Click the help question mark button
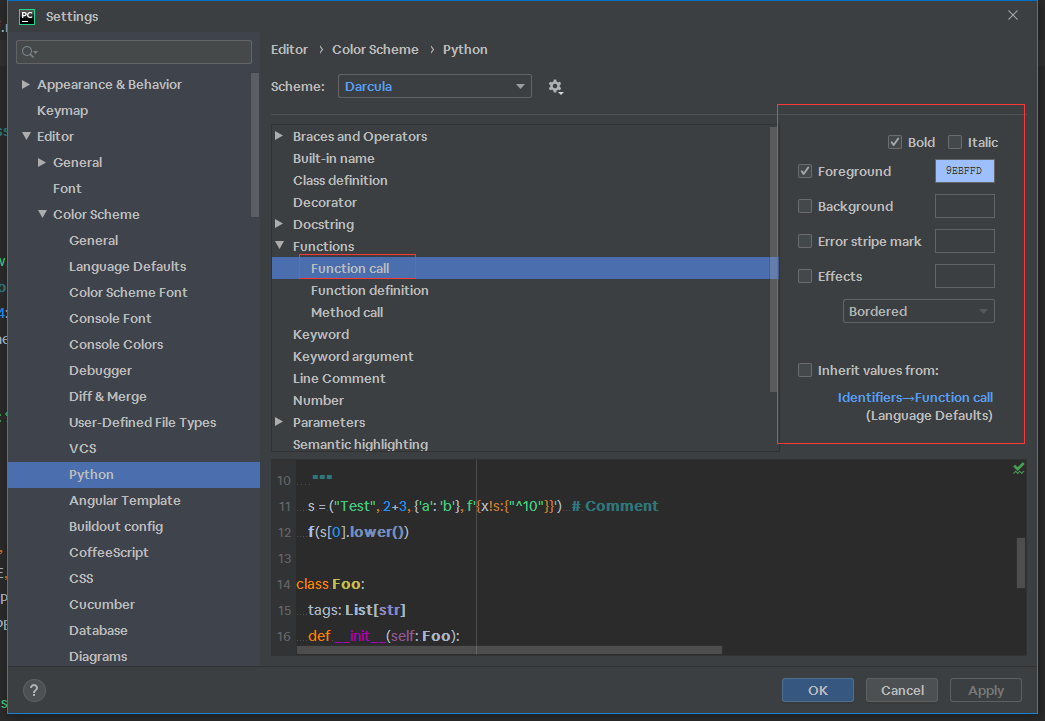 34,690
